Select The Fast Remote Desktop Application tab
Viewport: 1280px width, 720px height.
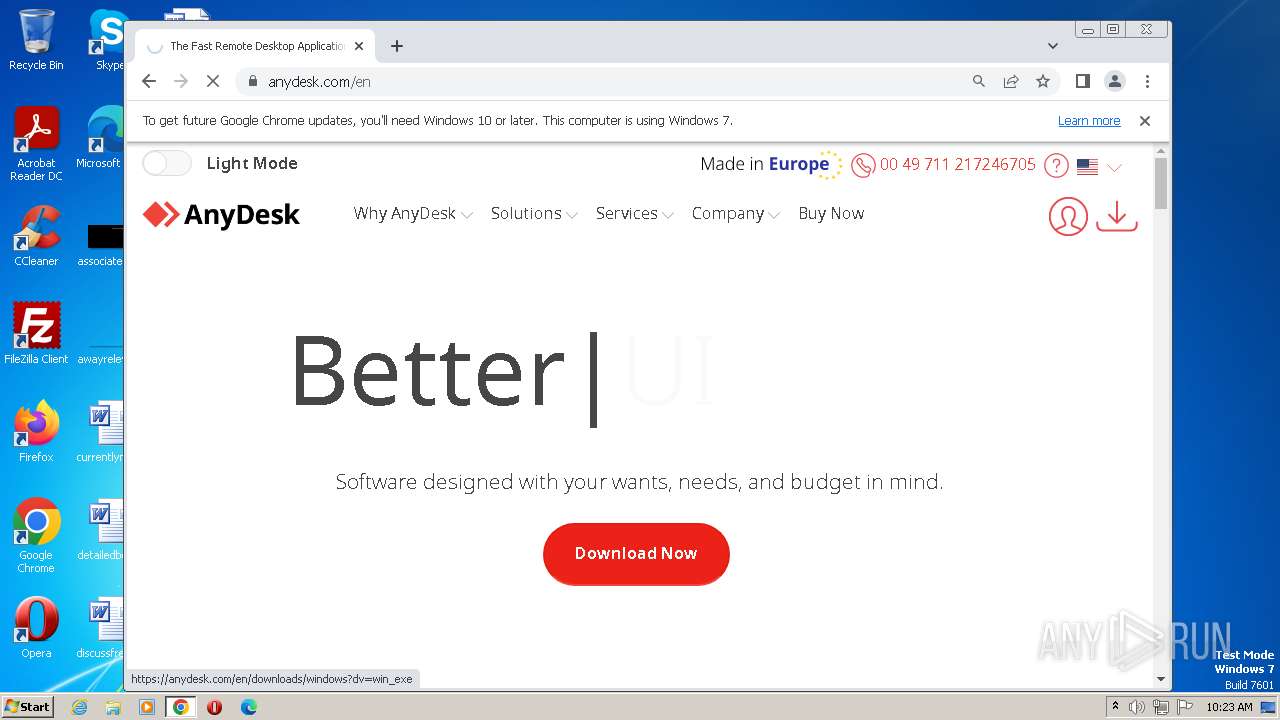tap(255, 46)
